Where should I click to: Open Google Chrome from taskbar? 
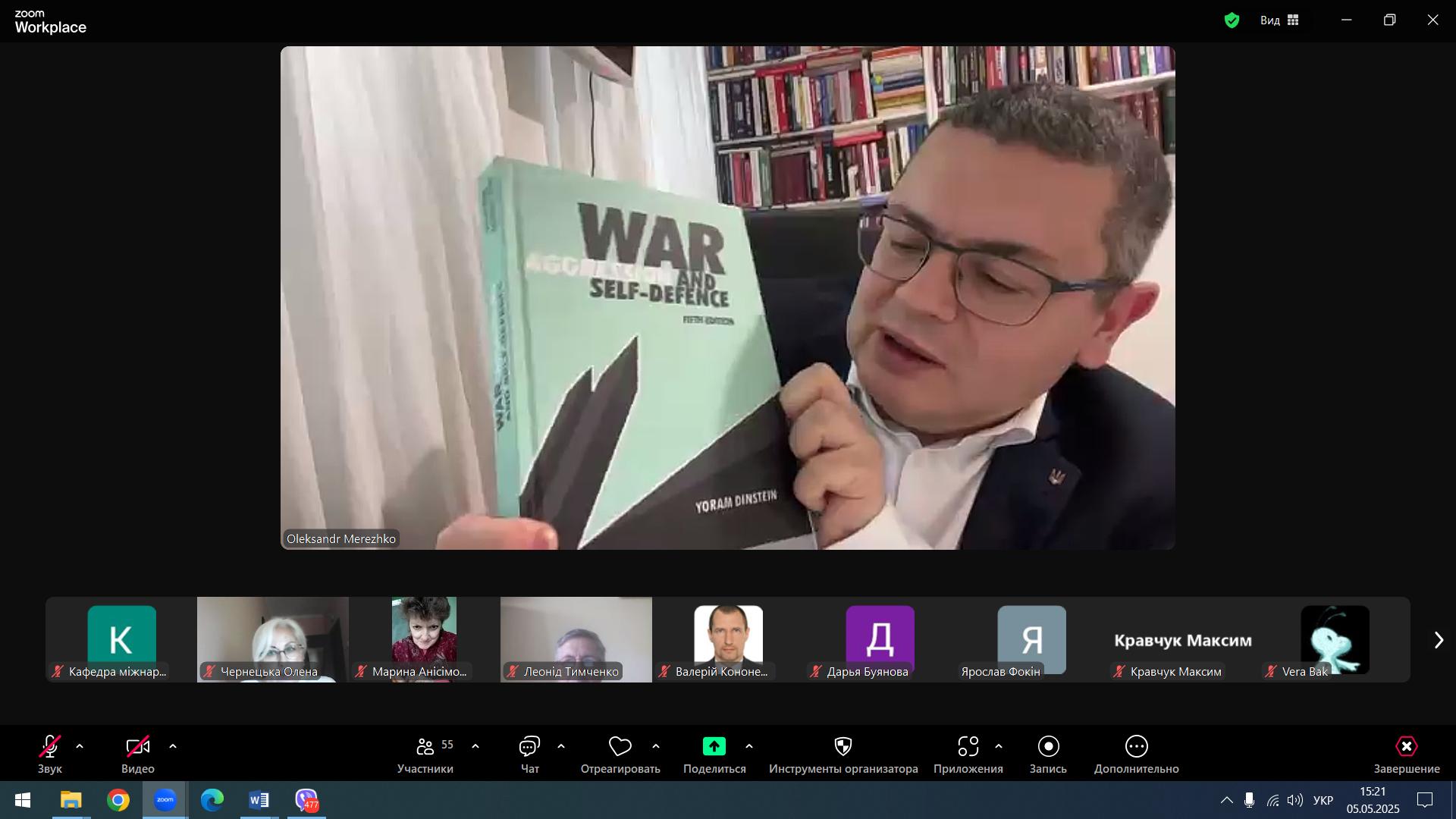point(118,800)
